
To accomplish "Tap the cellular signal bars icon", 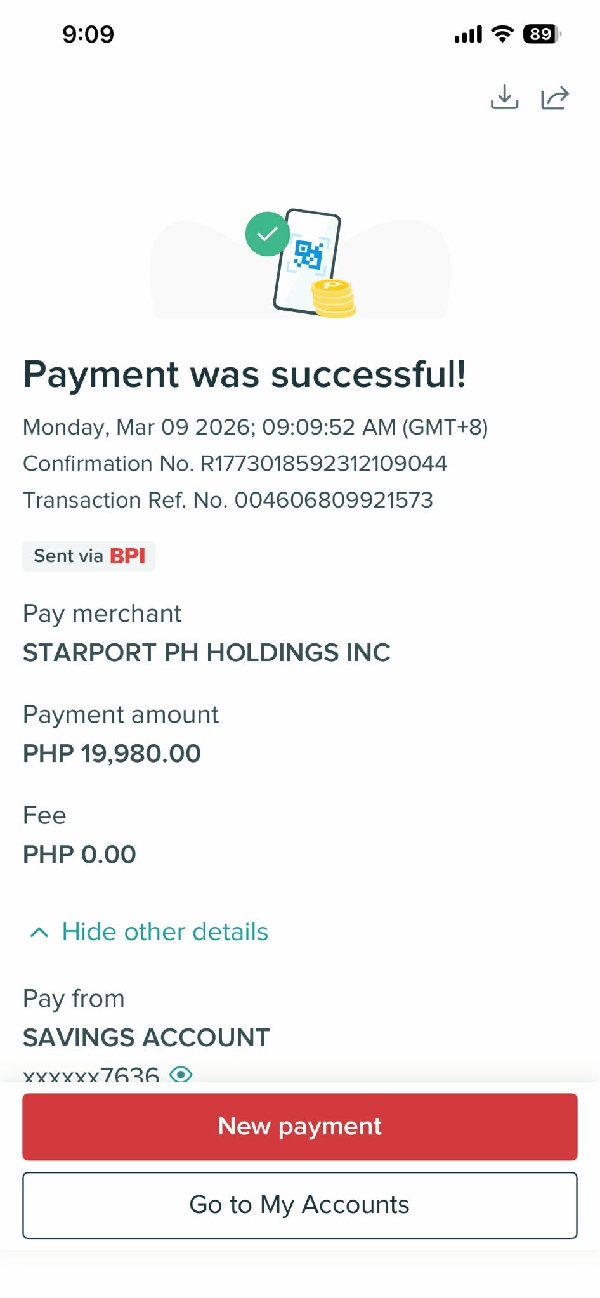I will coord(467,35).
